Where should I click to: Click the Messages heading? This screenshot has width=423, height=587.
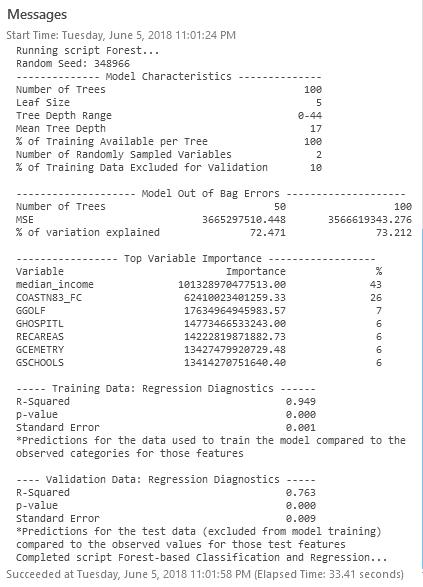pos(37,15)
